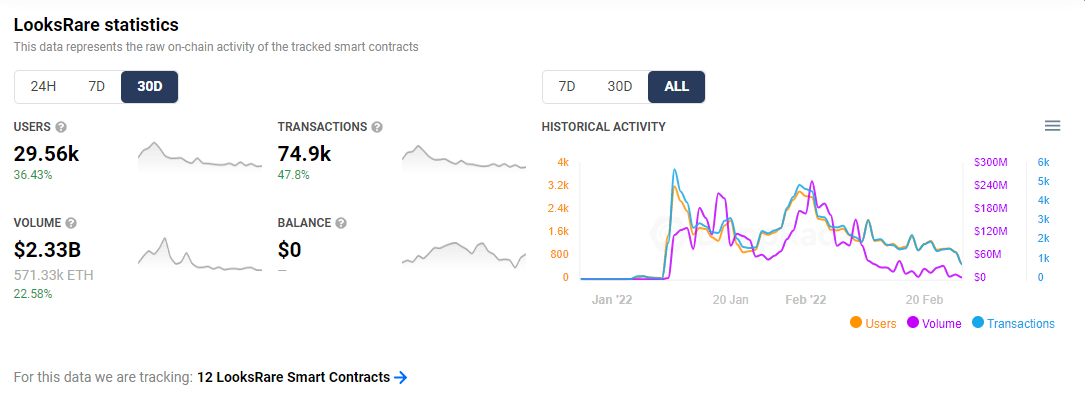The width and height of the screenshot is (1085, 402).
Task: Switch statistics to 7D period
Action: click(x=96, y=86)
